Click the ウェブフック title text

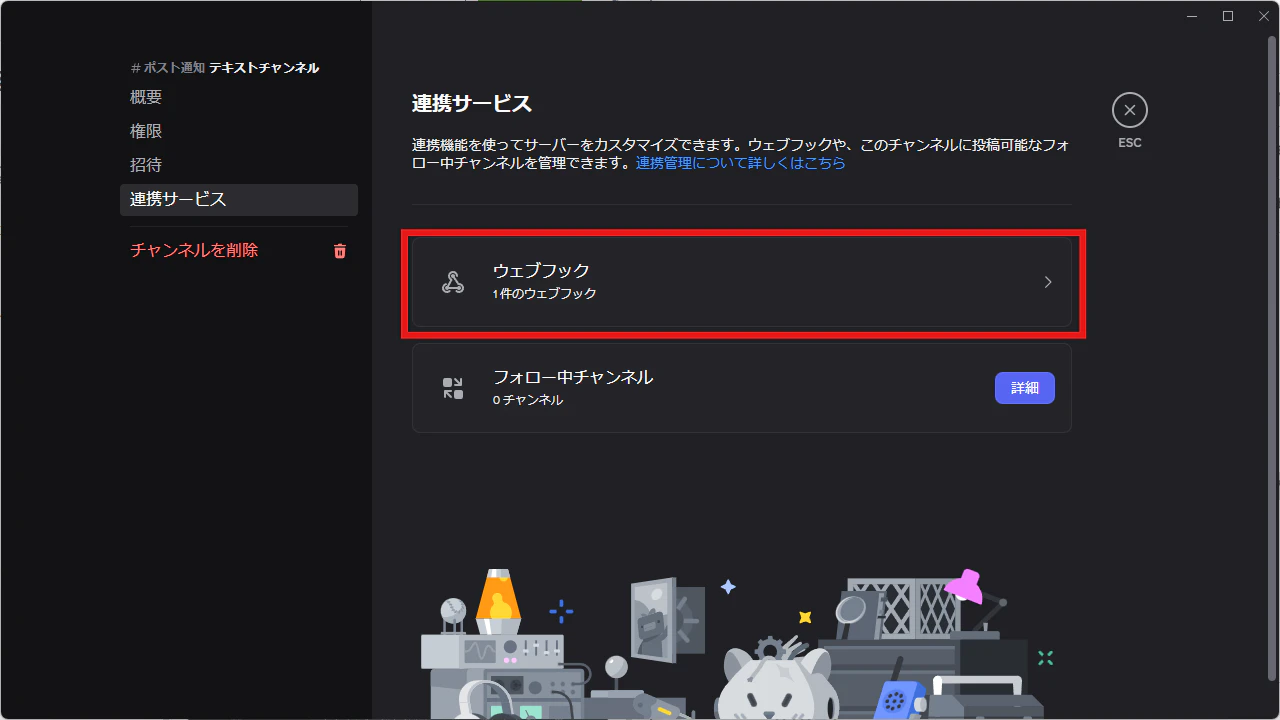541,271
